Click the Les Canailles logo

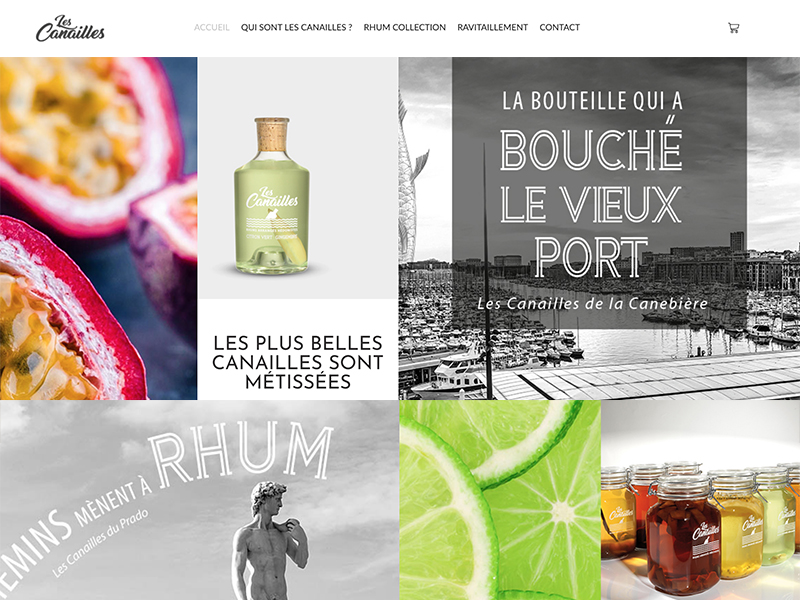pyautogui.click(x=70, y=28)
